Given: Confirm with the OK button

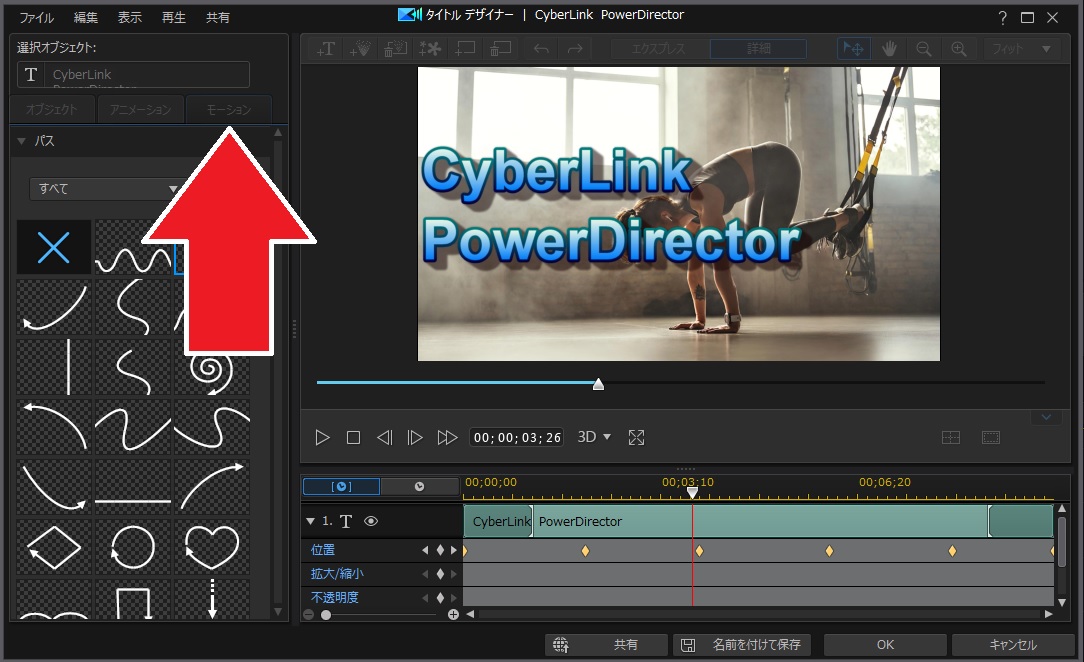Looking at the screenshot, I should tap(886, 645).
